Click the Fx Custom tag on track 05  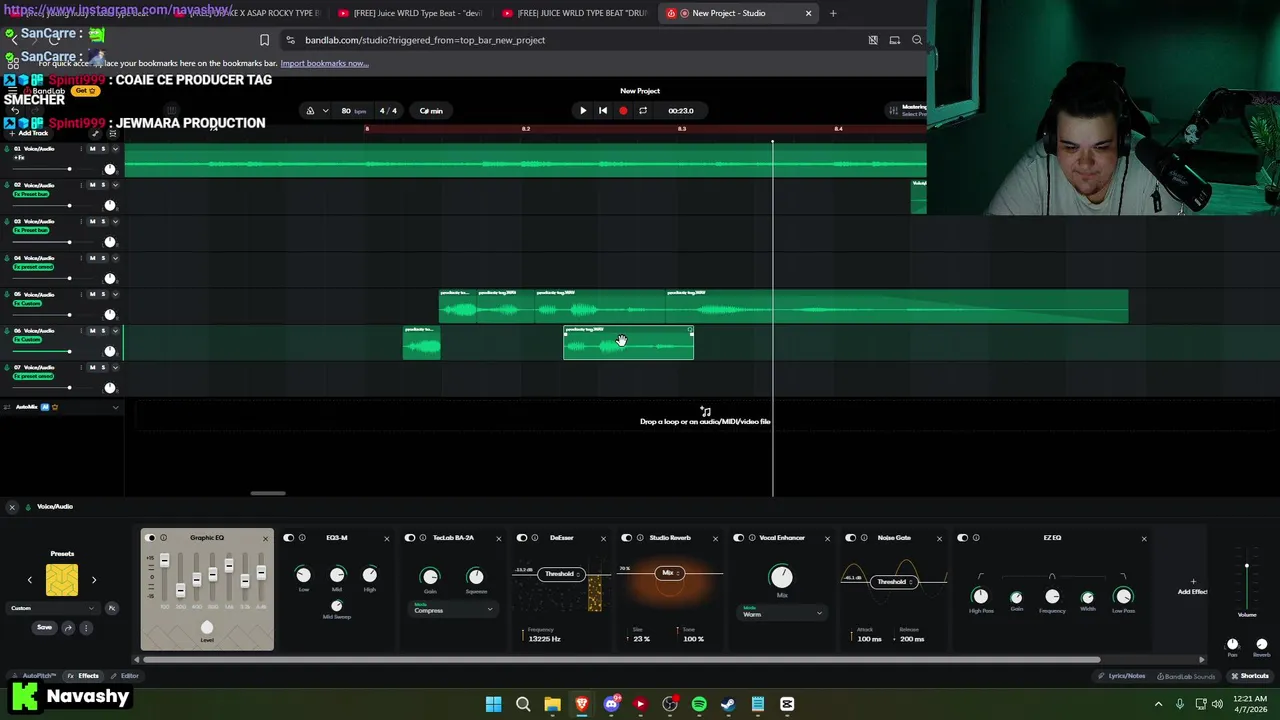pos(28,303)
